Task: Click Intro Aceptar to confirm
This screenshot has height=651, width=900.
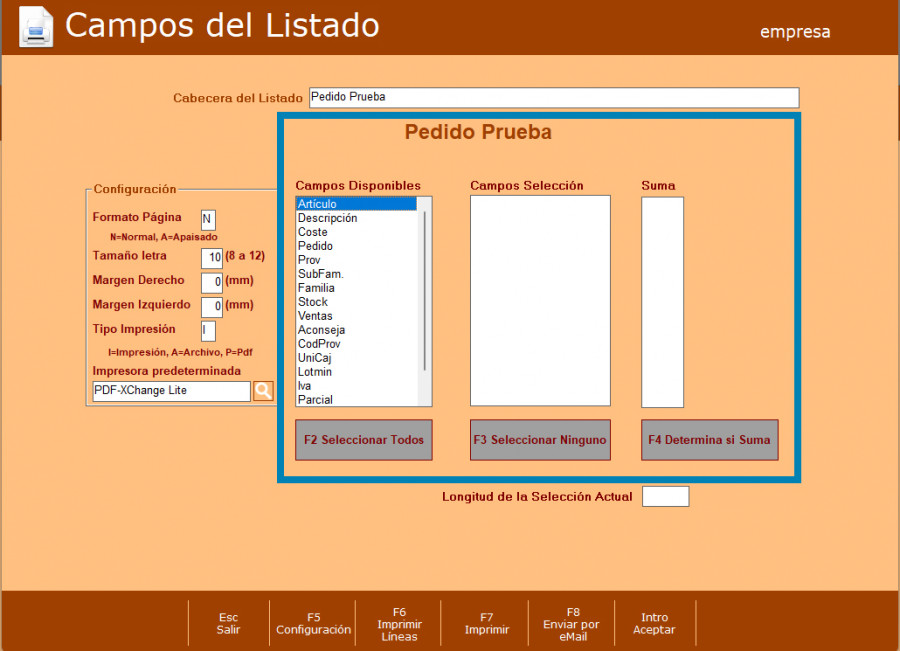Action: [655, 624]
